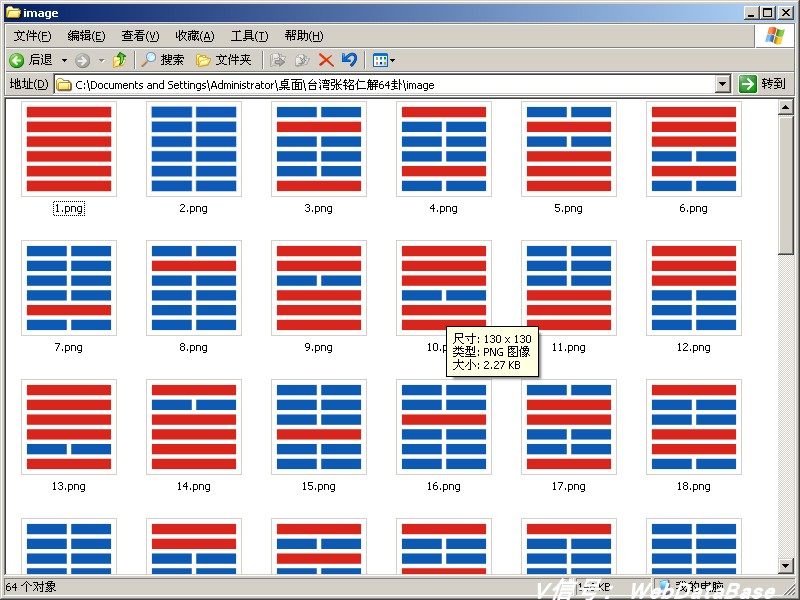Click the file name label 16.png
Viewport: 800px width, 600px height.
(x=443, y=486)
